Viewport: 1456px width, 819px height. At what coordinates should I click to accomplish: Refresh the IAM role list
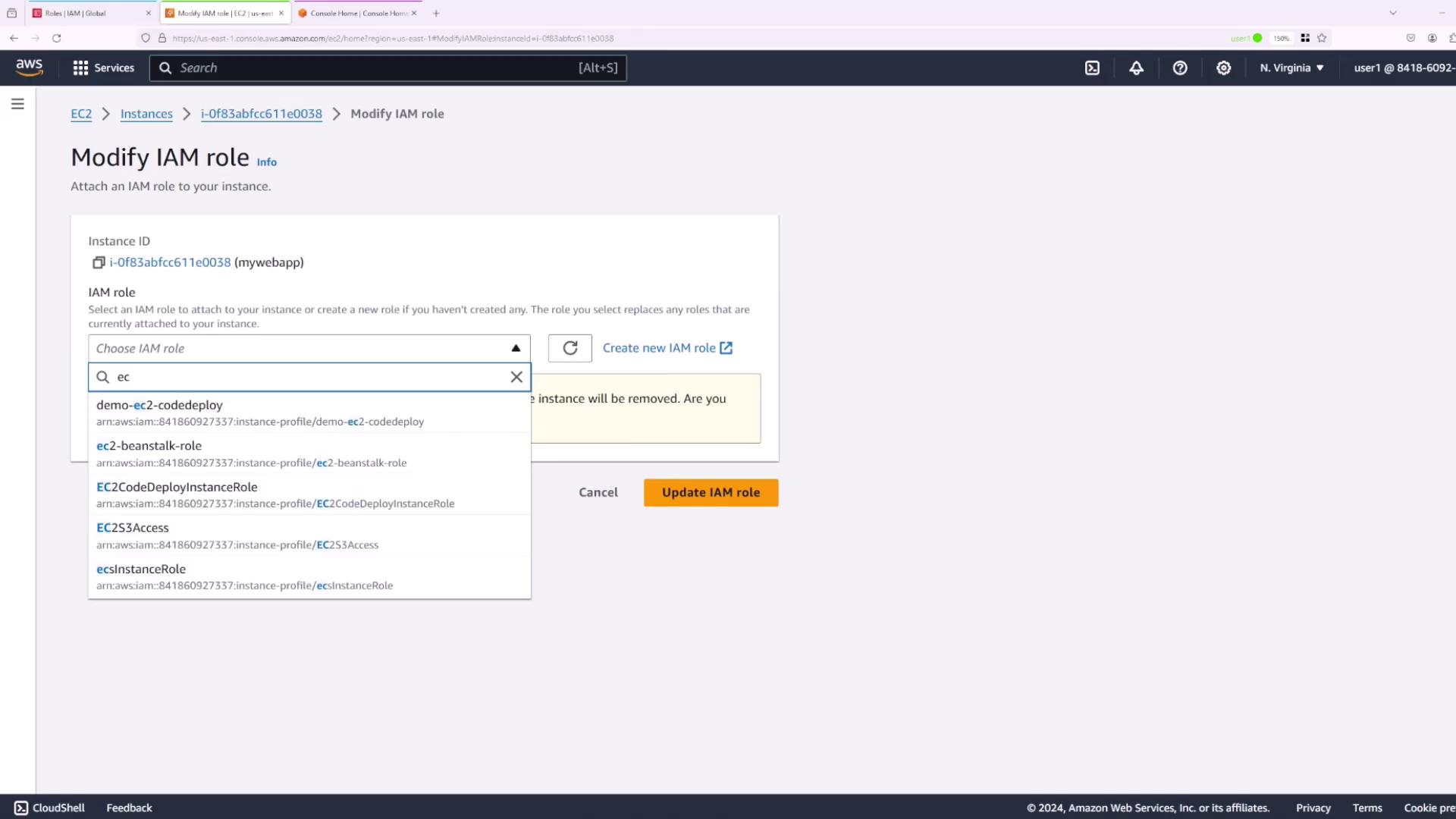click(x=570, y=348)
